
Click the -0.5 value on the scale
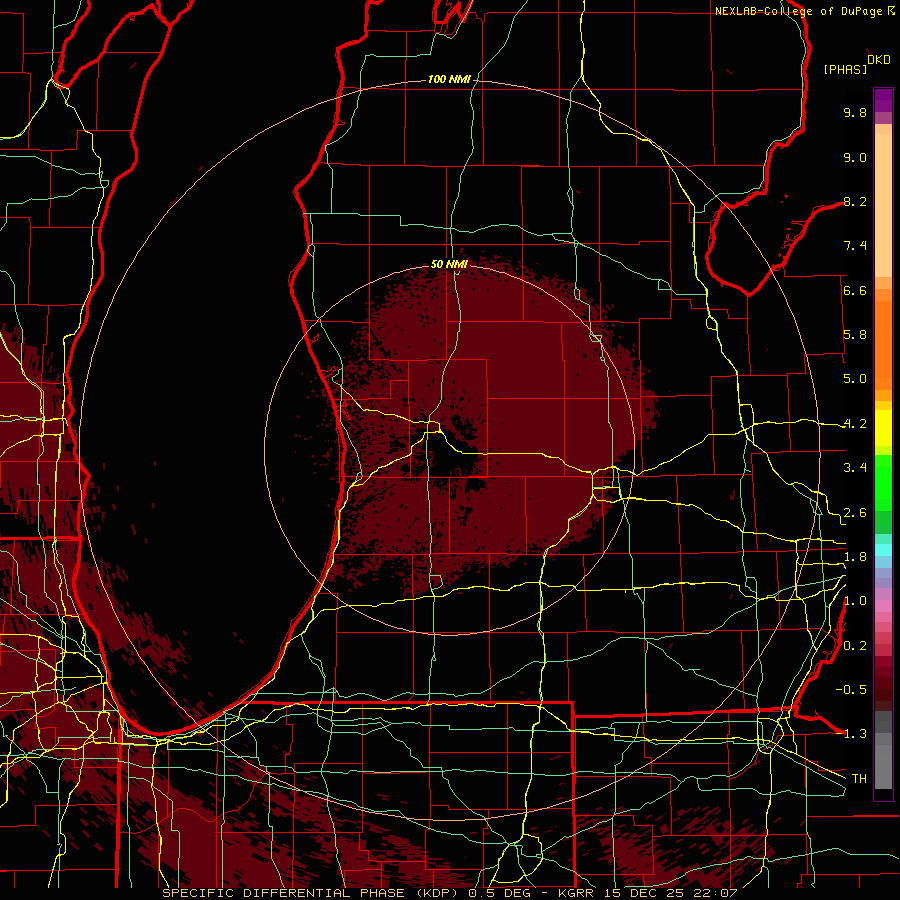[851, 690]
